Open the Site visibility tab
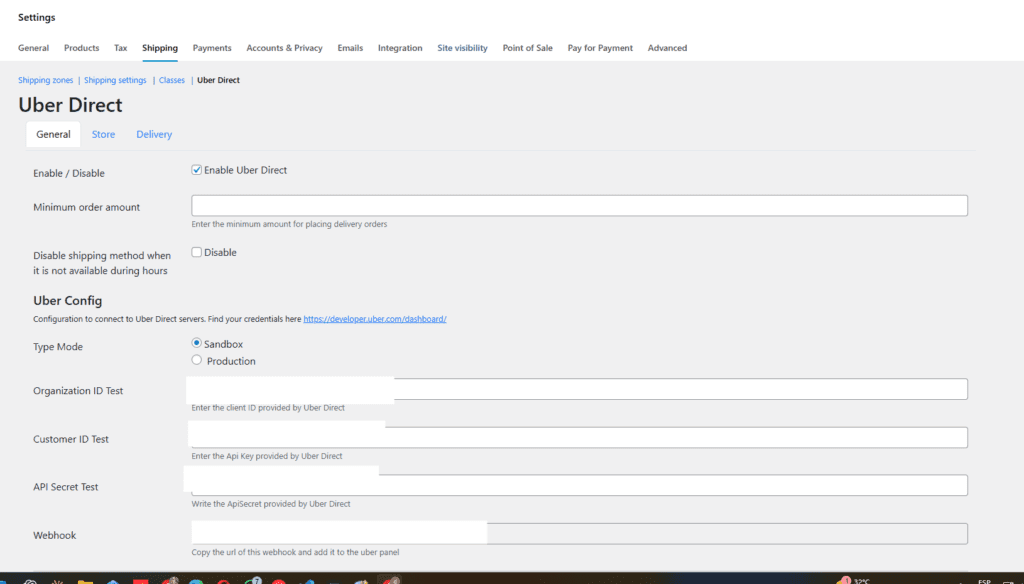Viewport: 1024px width, 584px height. click(x=462, y=48)
